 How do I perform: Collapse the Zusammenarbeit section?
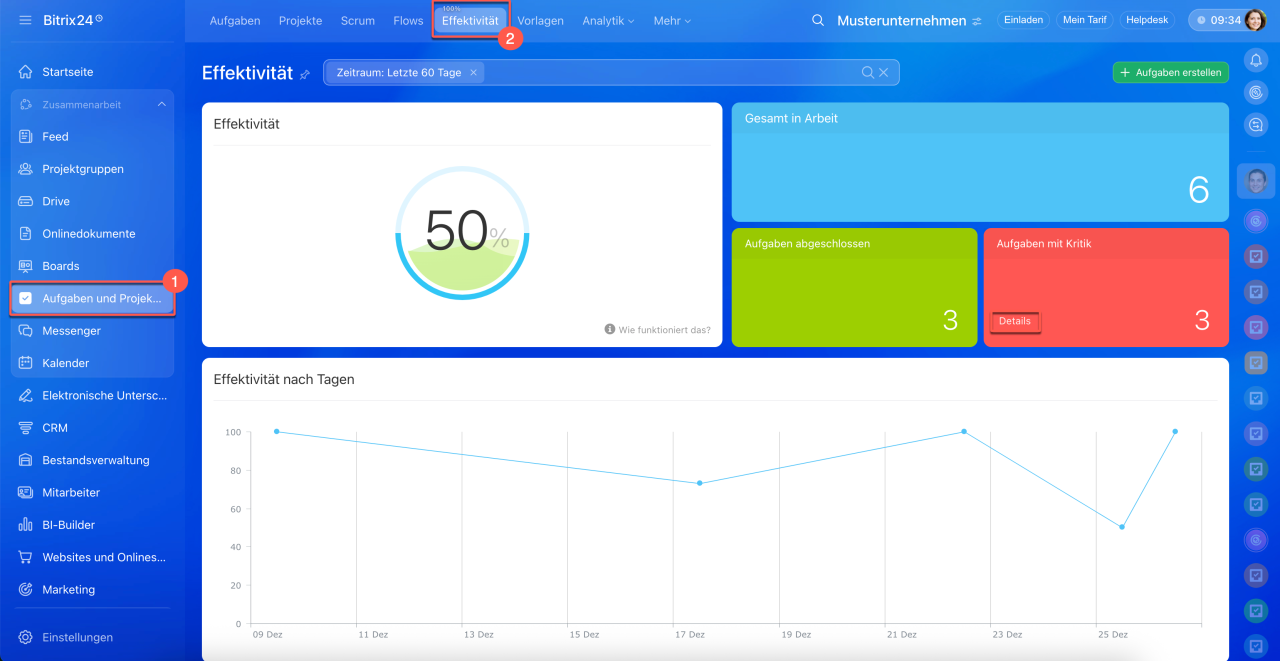pyautogui.click(x=162, y=105)
